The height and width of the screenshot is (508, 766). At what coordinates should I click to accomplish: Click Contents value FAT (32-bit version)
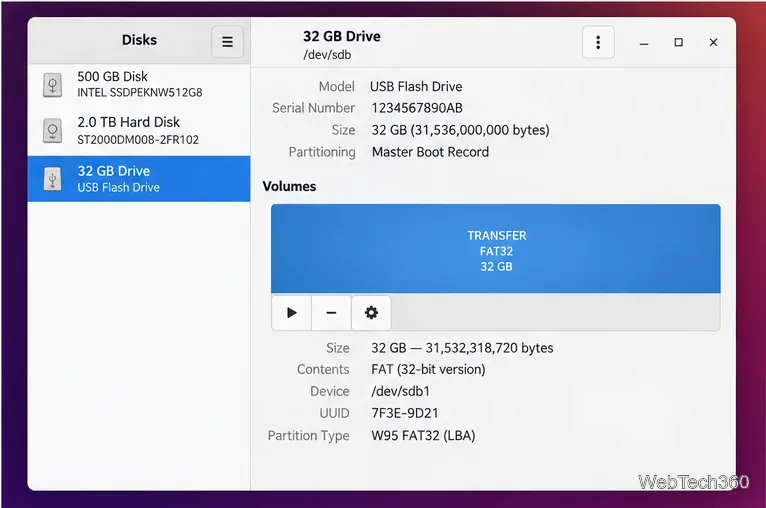428,369
